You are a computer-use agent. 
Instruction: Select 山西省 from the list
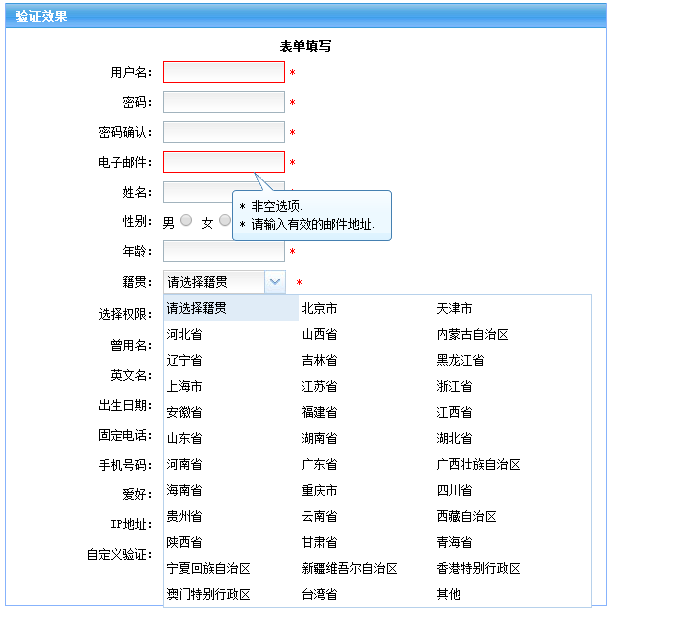[319, 334]
